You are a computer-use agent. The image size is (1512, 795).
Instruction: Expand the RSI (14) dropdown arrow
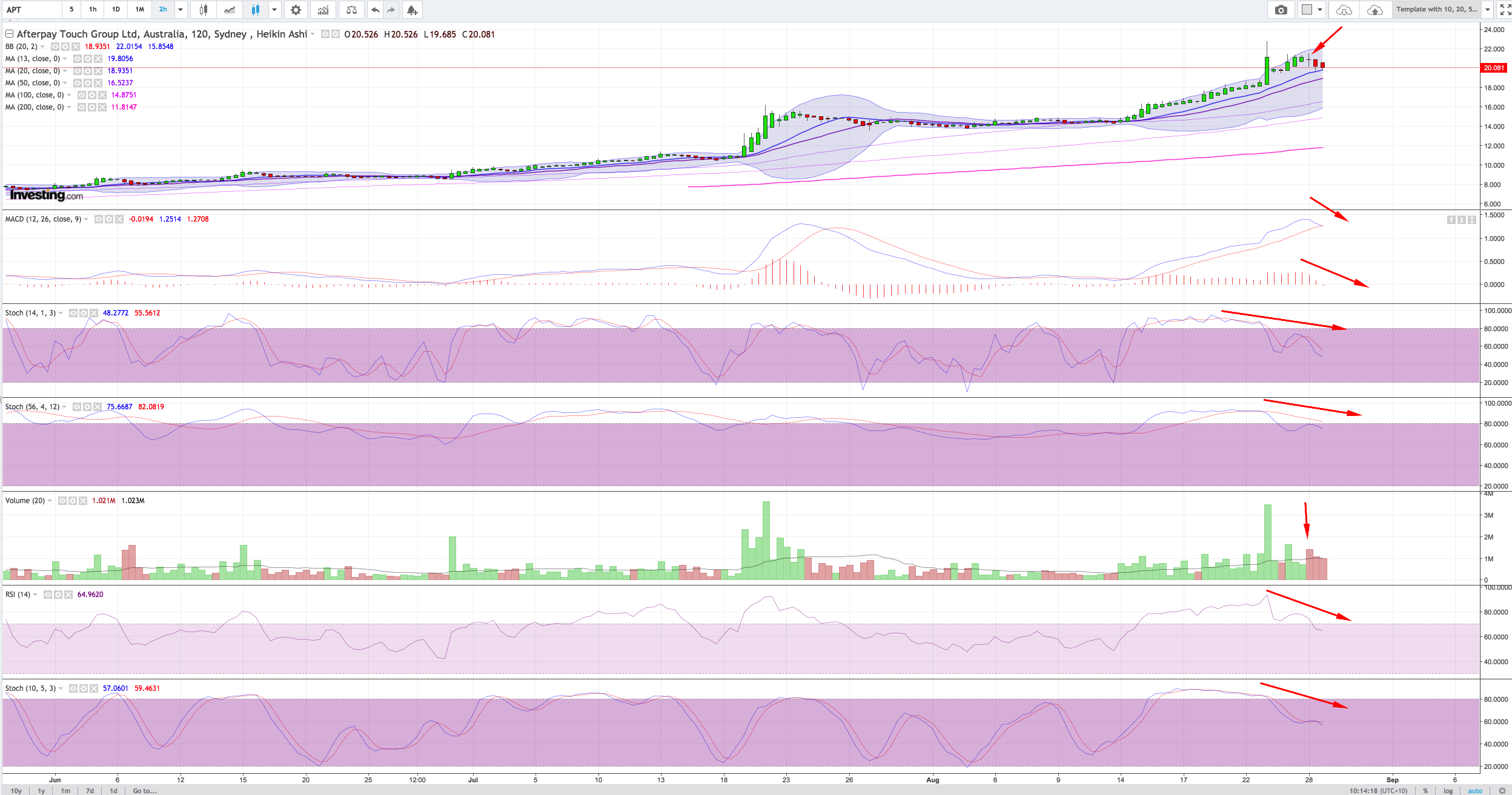click(x=35, y=595)
